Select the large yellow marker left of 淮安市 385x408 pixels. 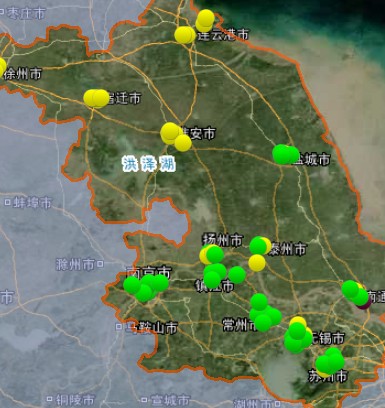click(x=170, y=131)
